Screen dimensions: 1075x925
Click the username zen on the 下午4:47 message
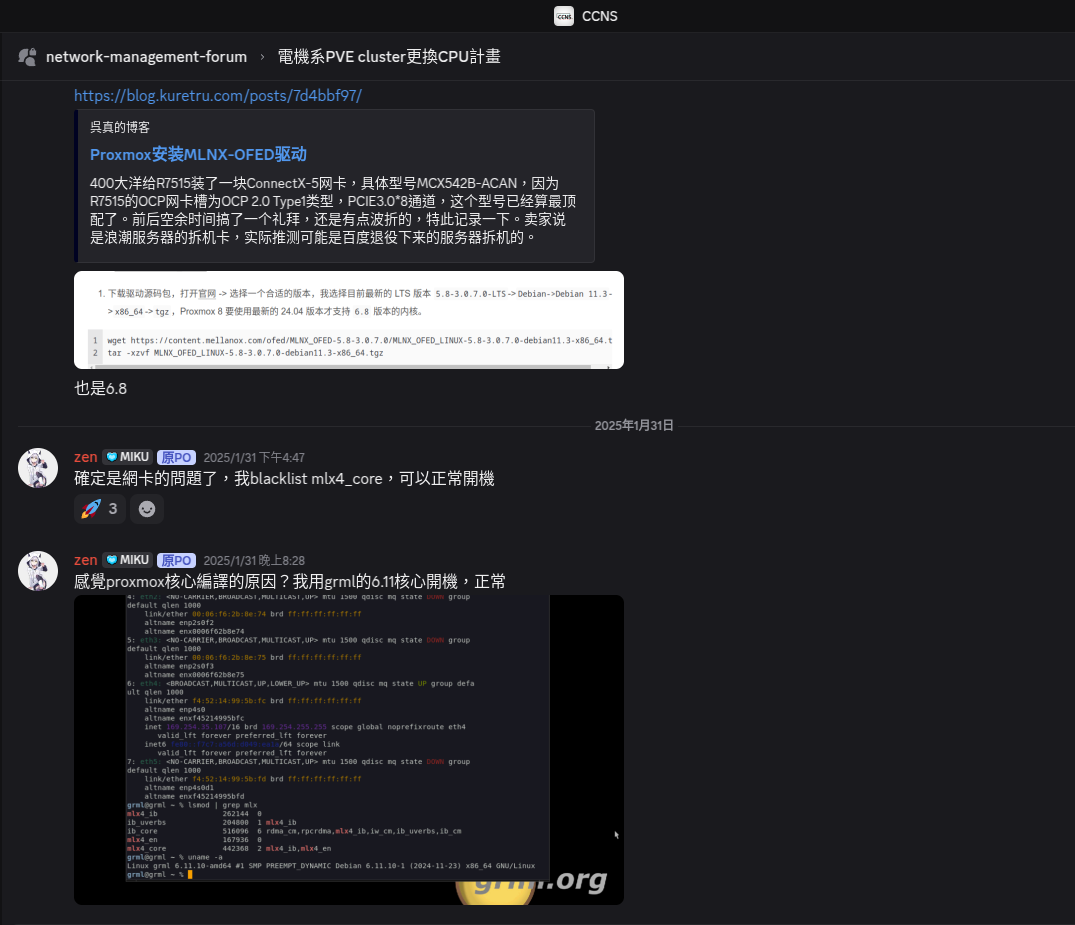click(86, 457)
